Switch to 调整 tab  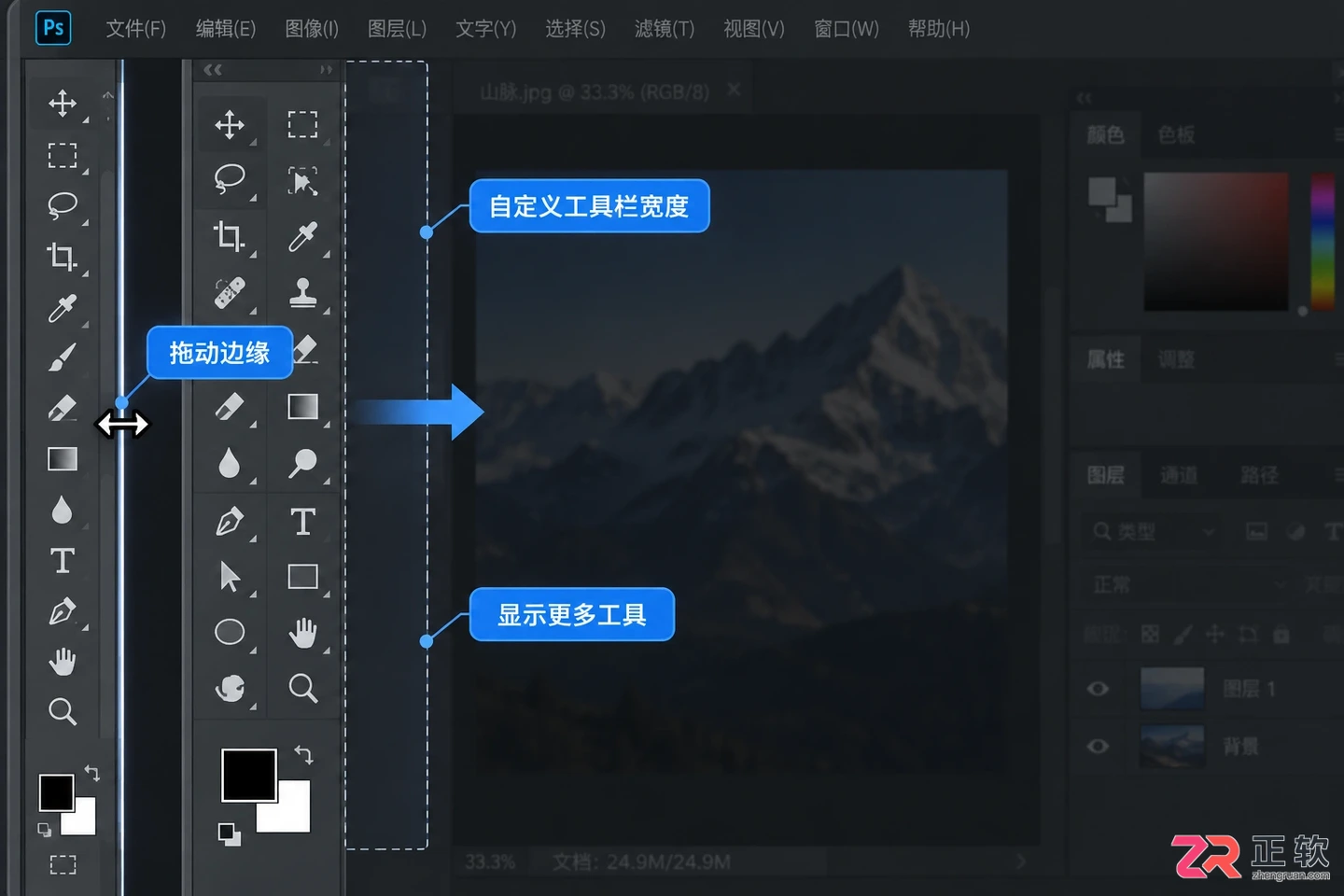(x=1176, y=359)
